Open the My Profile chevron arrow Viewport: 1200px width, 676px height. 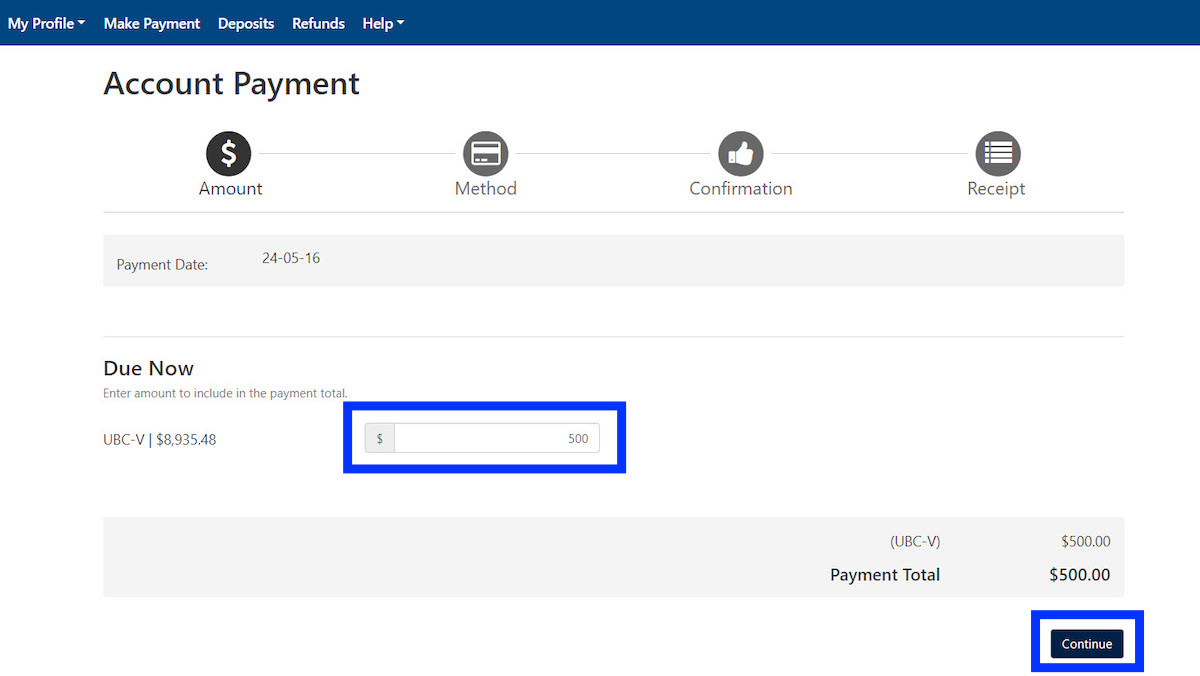tap(83, 23)
